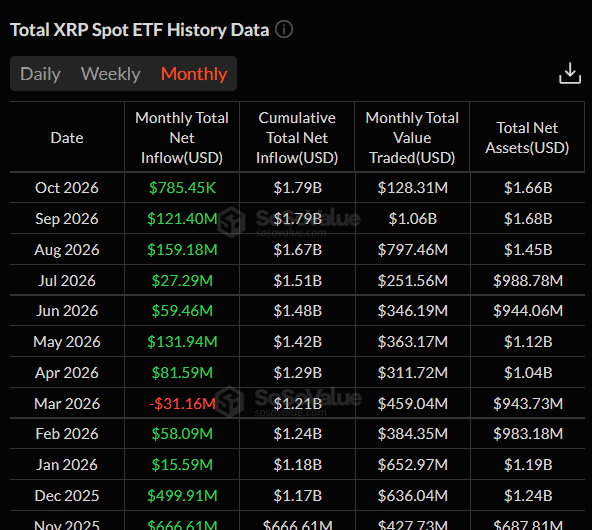Click the $636.04M value traded cell
592x530 pixels.
point(413,495)
